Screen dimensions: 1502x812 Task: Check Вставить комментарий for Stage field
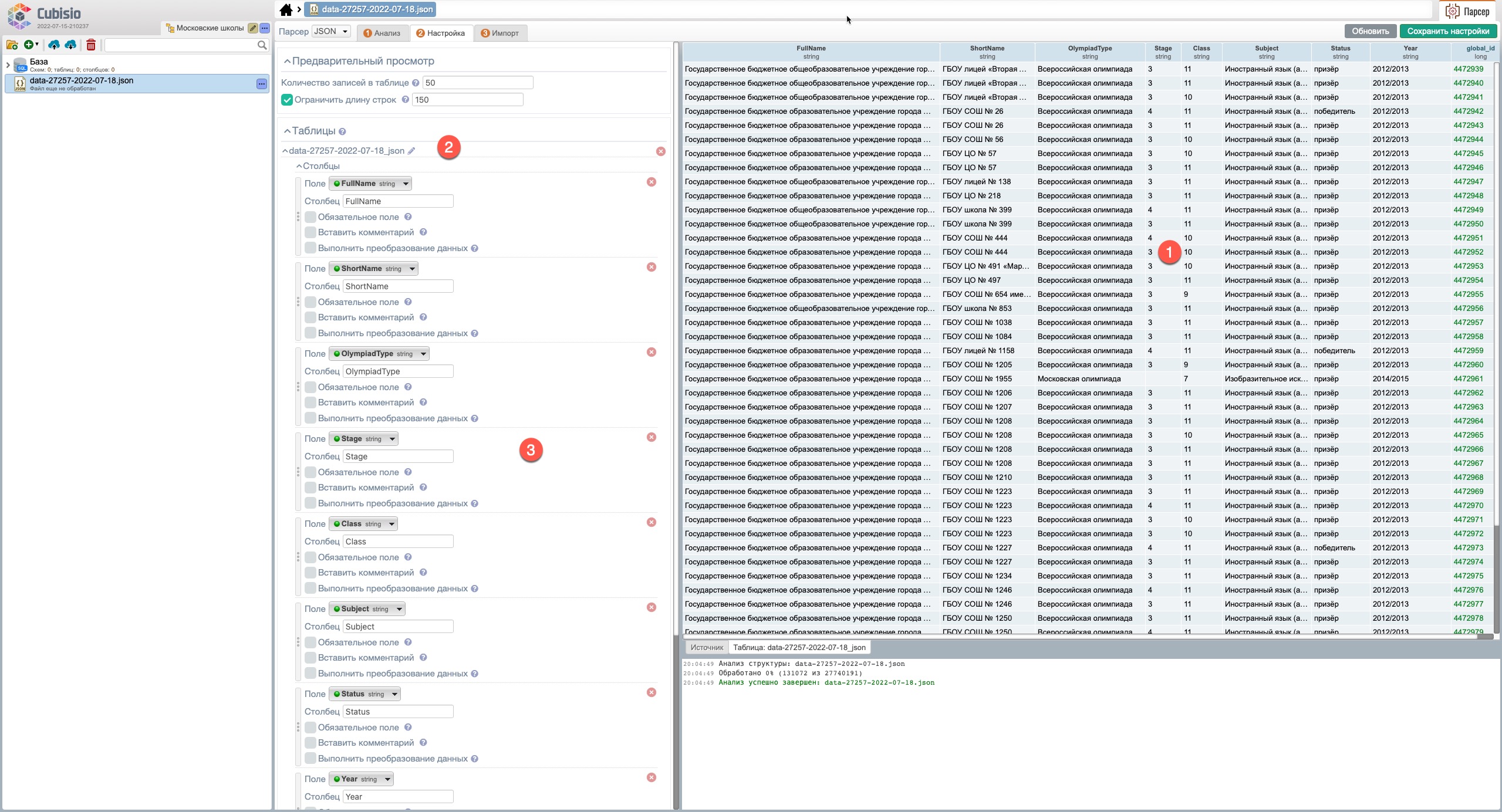click(x=310, y=488)
